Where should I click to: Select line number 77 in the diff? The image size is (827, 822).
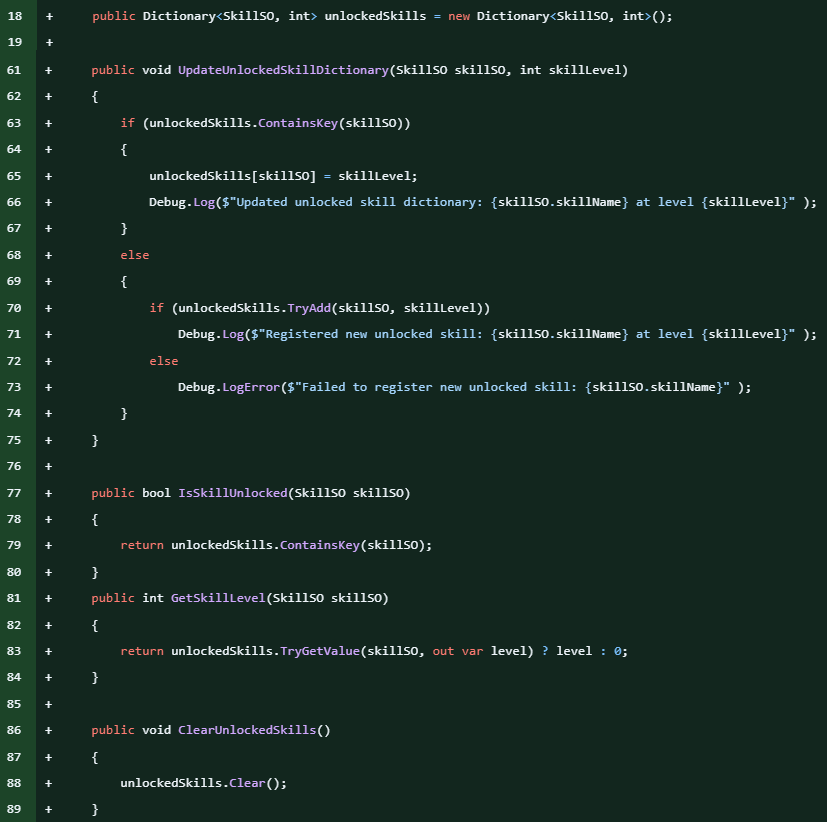point(14,493)
